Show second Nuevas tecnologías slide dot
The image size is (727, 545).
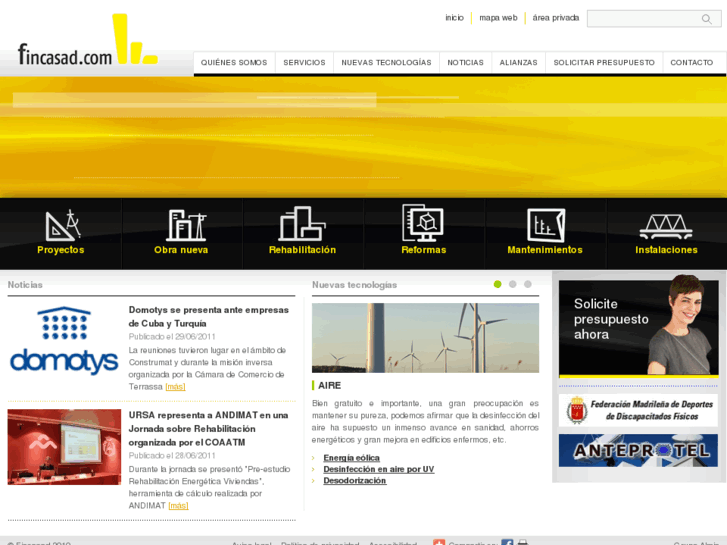coord(512,284)
